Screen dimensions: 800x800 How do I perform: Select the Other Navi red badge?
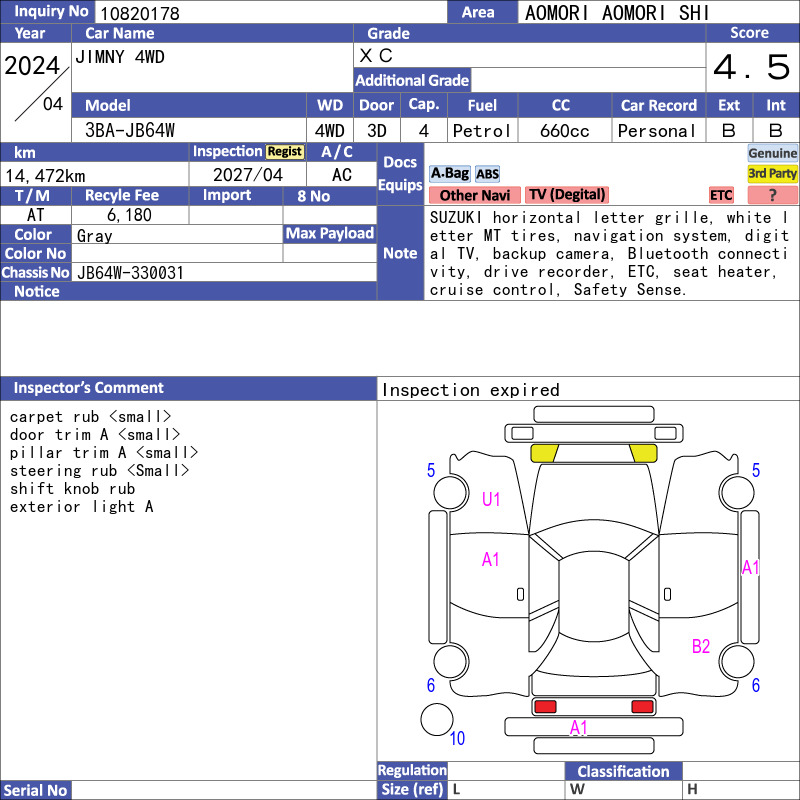pos(474,195)
